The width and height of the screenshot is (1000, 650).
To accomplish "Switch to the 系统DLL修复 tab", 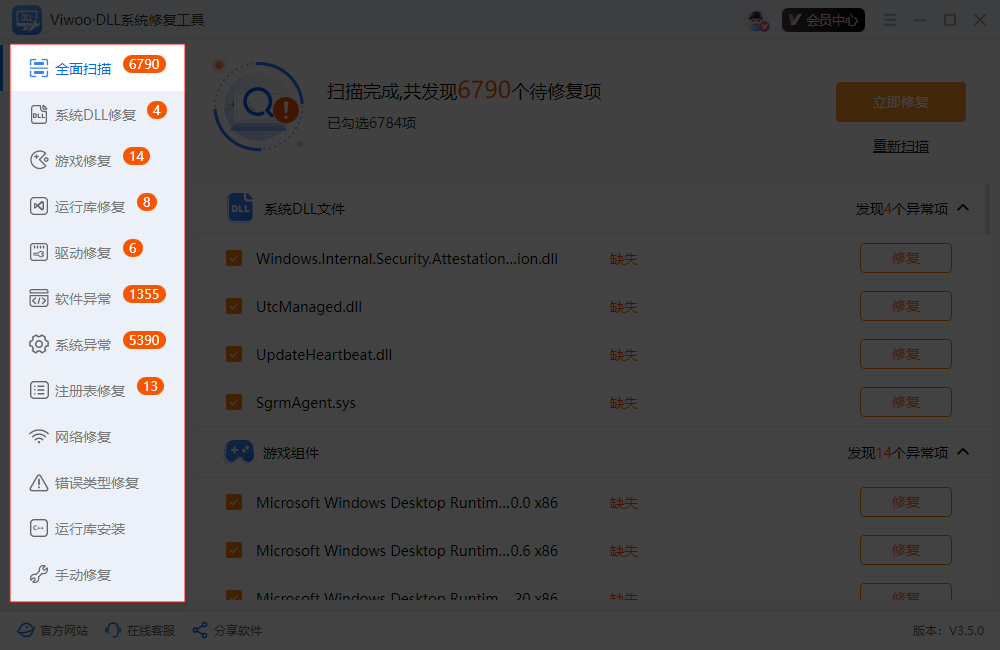I will pos(95,115).
